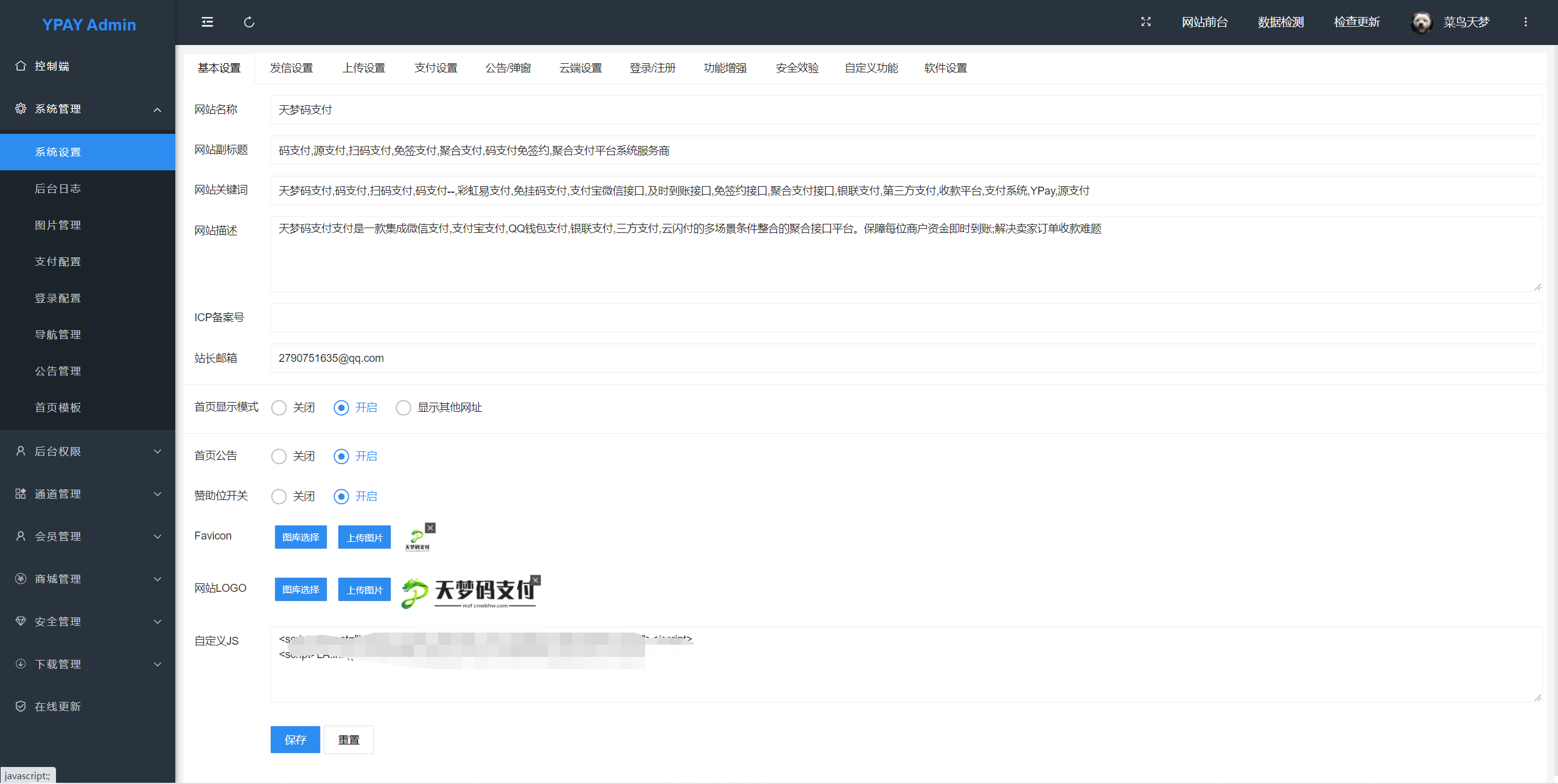Switch to the 功能增强 tab
The image size is (1558, 784).
725,68
